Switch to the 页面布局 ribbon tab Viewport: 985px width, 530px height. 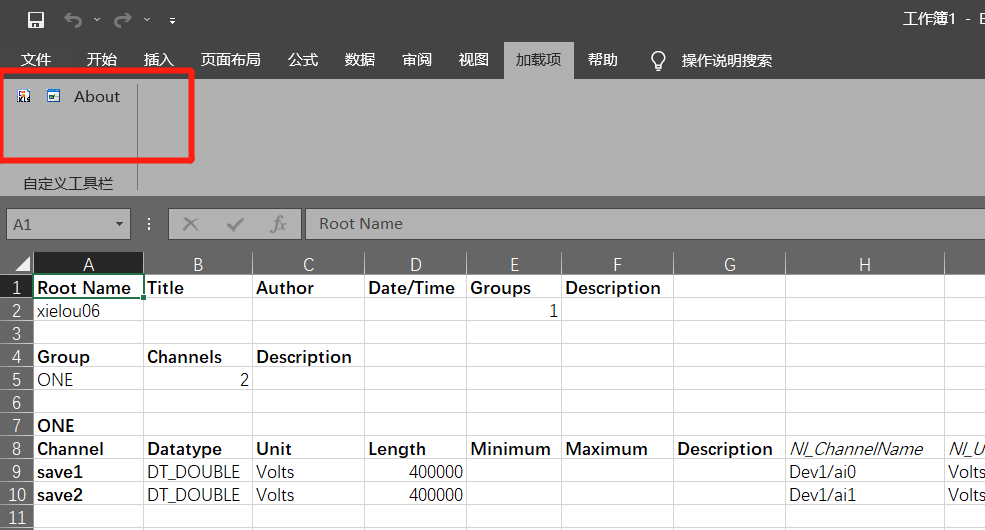click(x=231, y=60)
